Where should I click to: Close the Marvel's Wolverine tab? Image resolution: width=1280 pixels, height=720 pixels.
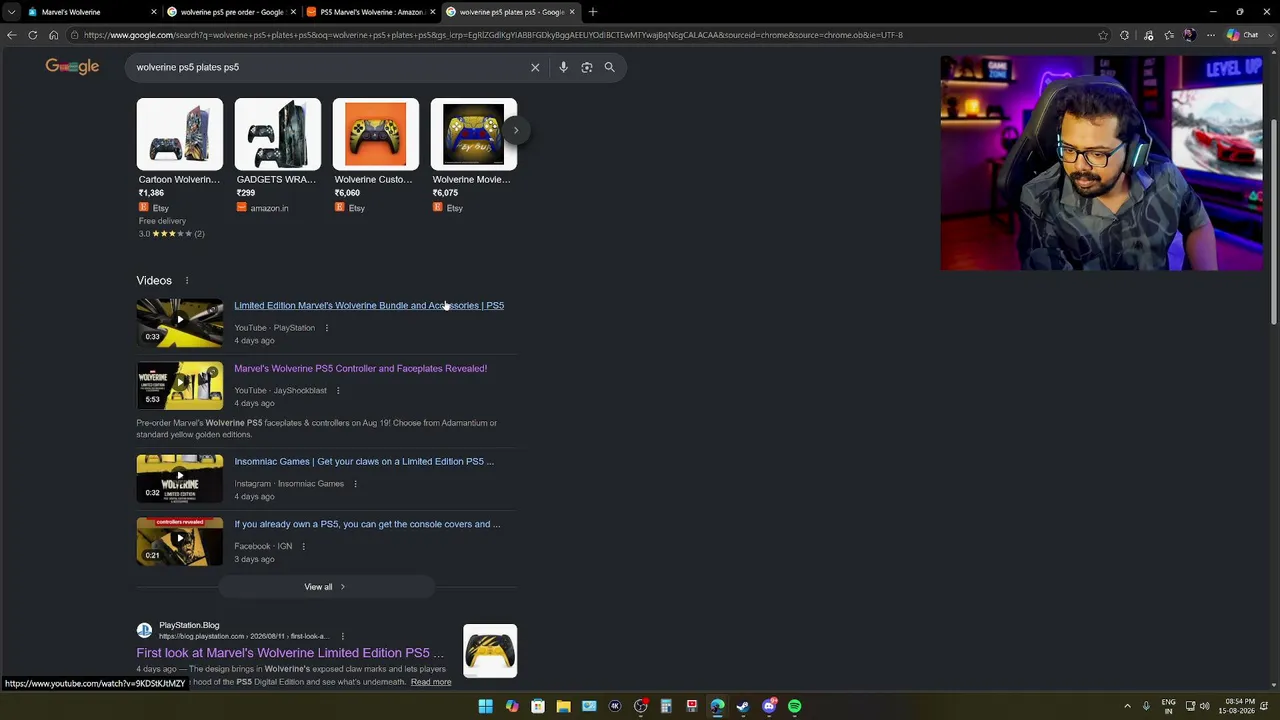[x=154, y=12]
